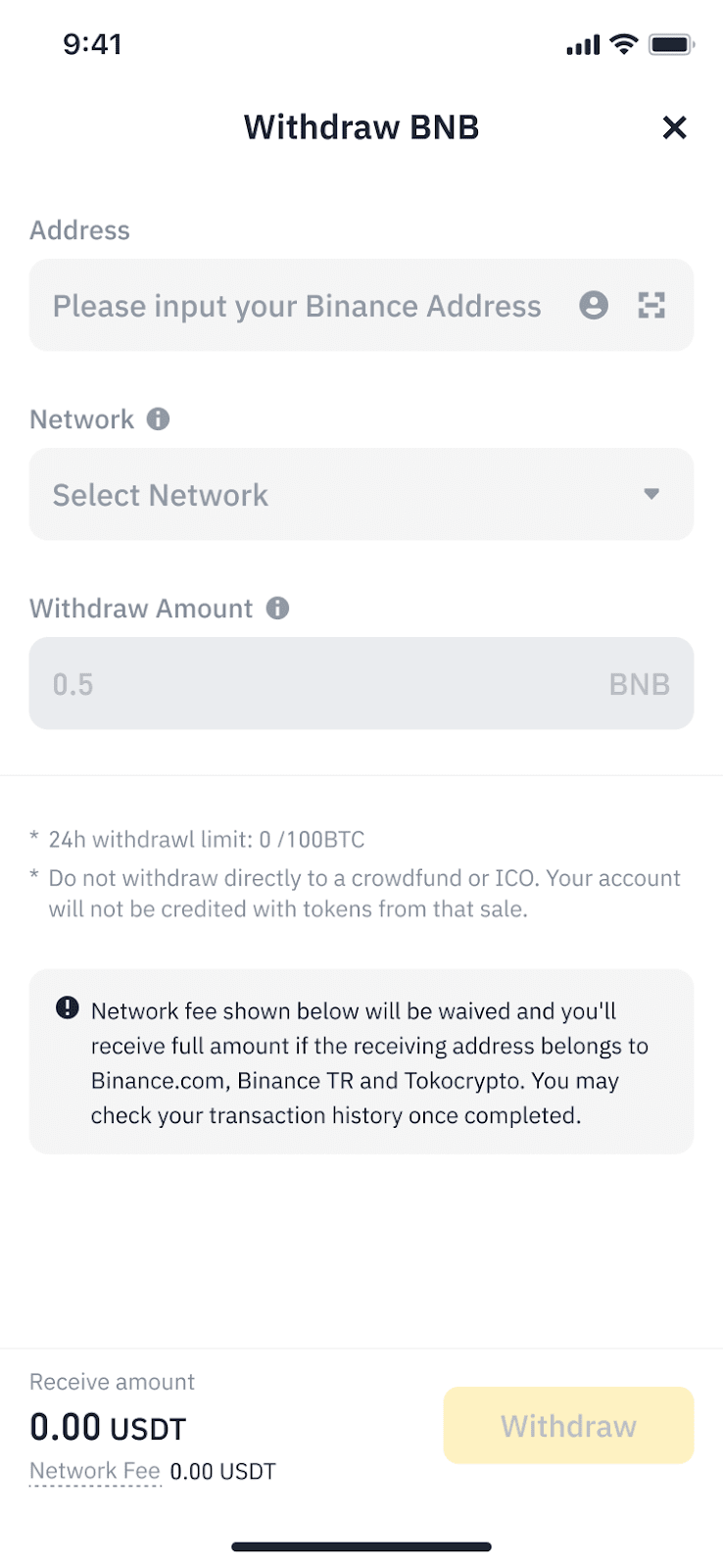
Task: Tap the underlined Network Fee link
Action: [x=95, y=1471]
